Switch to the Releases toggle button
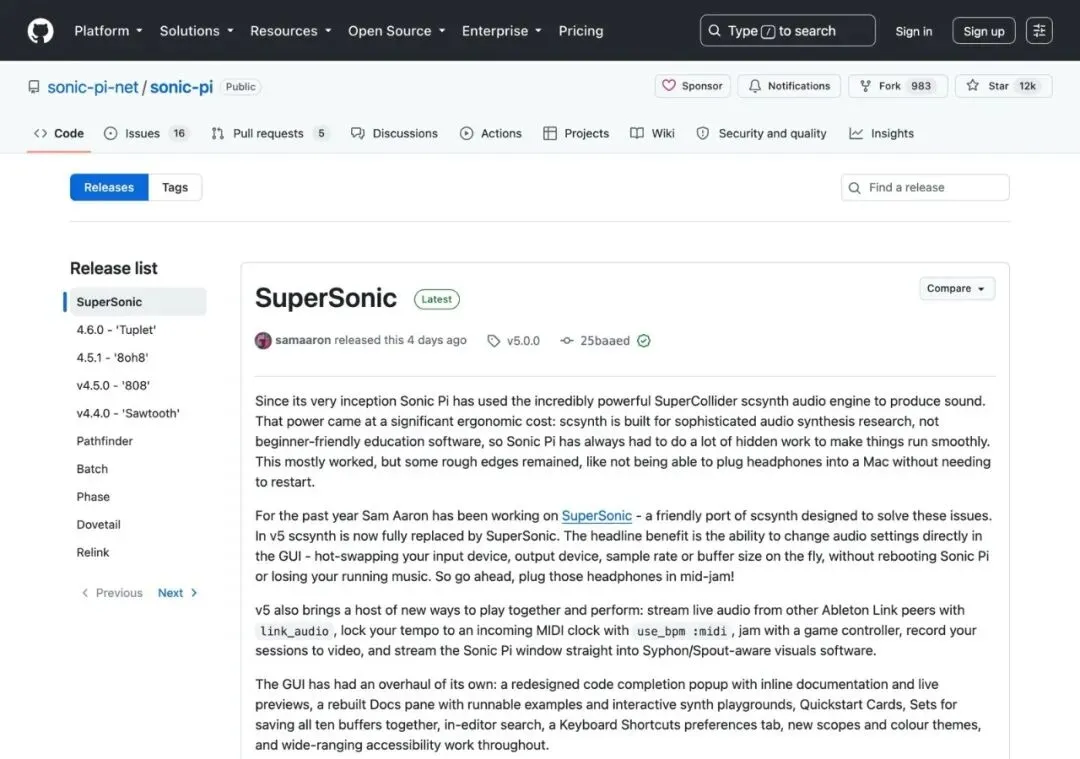The width and height of the screenshot is (1080, 759). [109, 187]
